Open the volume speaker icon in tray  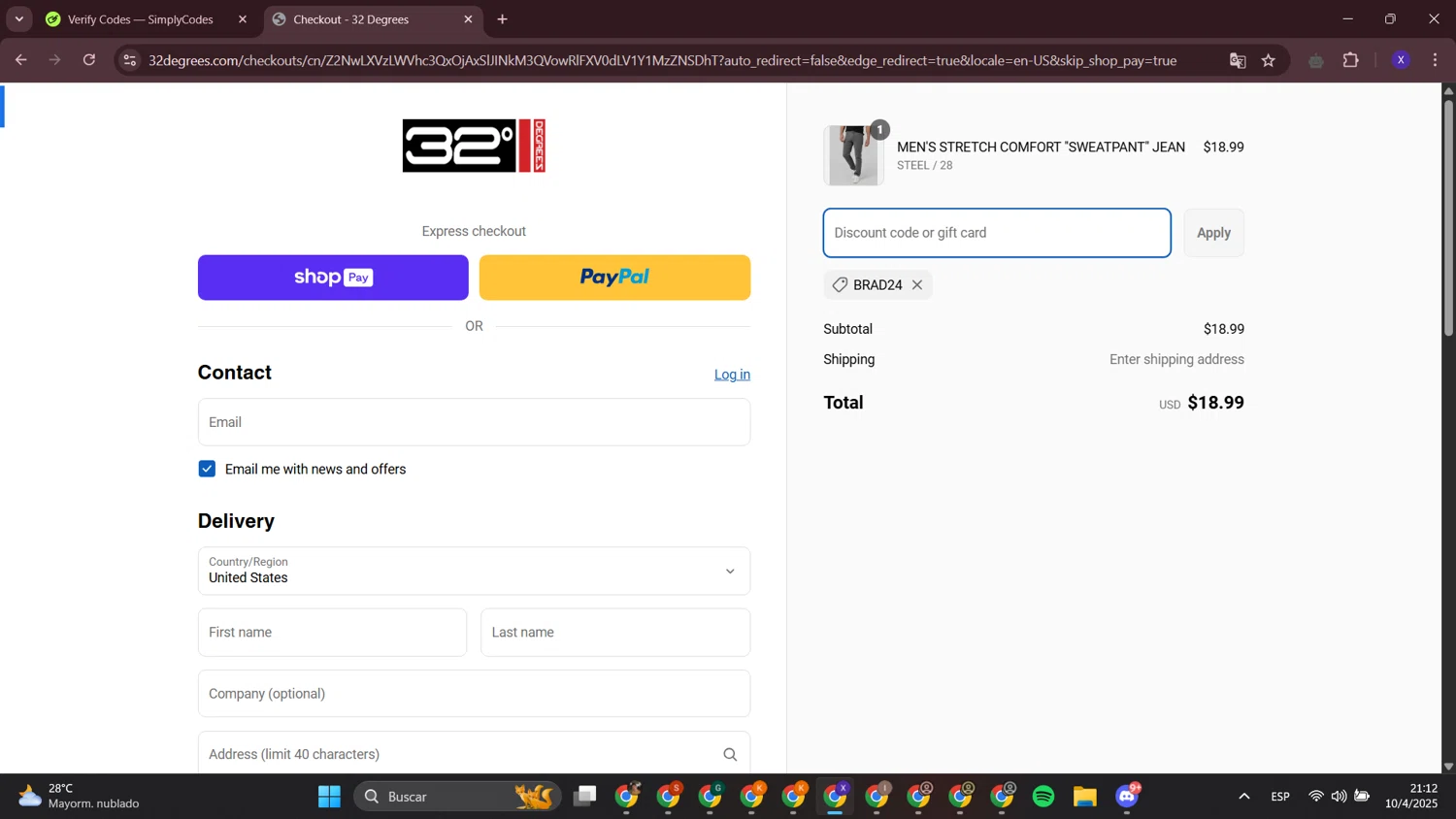1339,797
